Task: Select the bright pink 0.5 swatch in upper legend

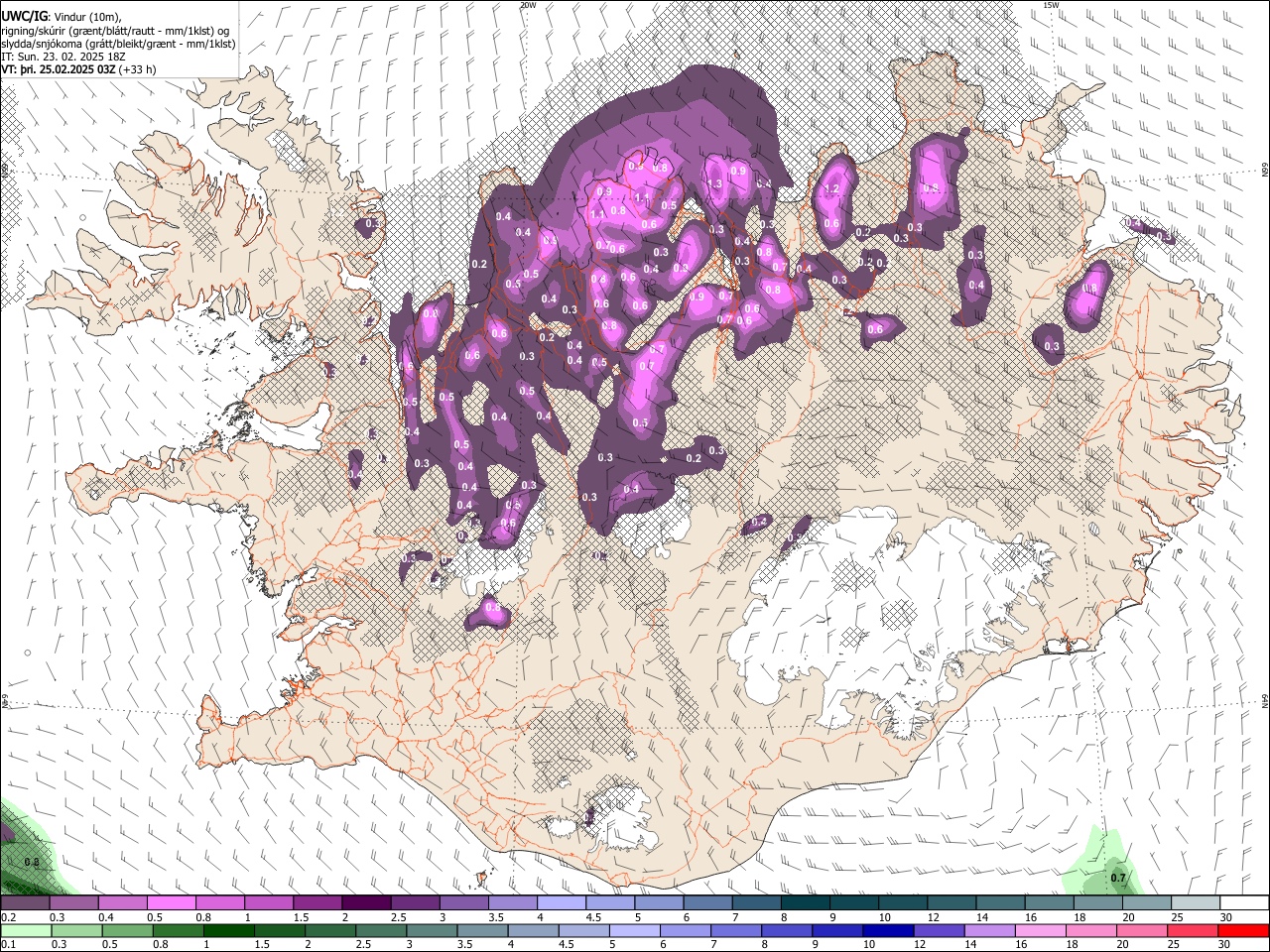Action: click(171, 903)
